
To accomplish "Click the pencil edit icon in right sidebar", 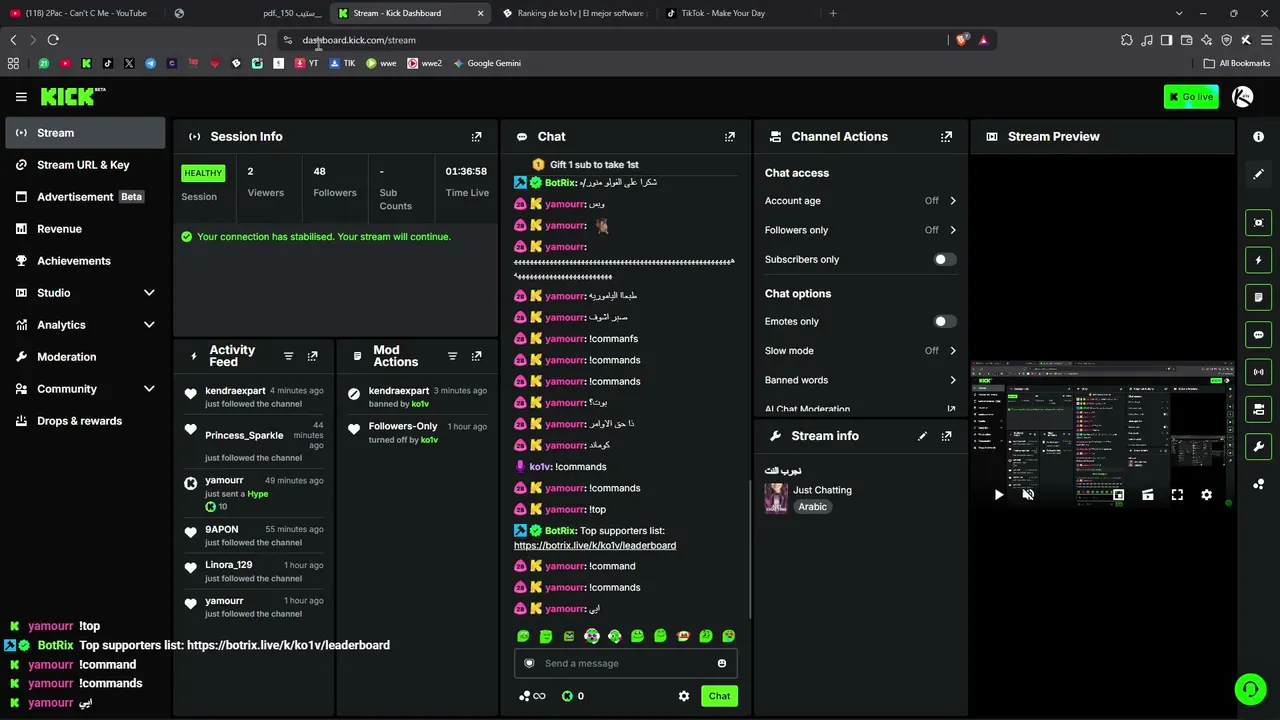I will pyautogui.click(x=1259, y=174).
